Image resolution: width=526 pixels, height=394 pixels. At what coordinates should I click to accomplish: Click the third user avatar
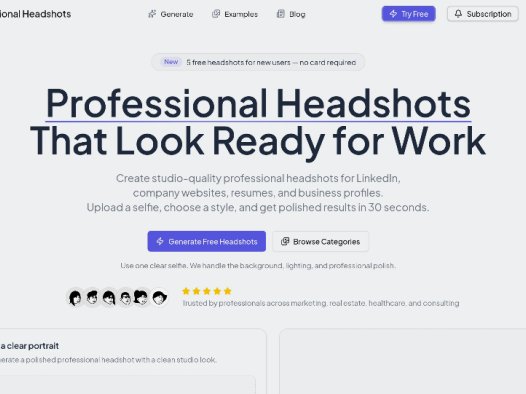[x=109, y=297]
